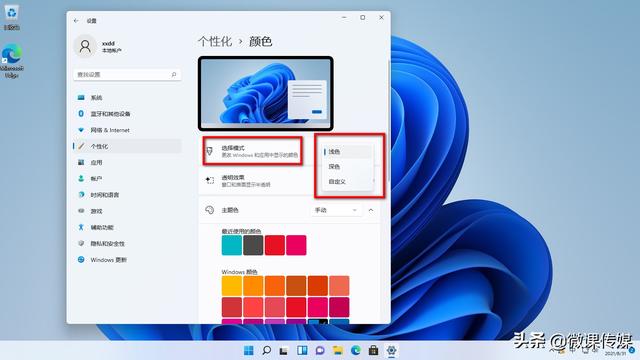
Task: Open the 主题色 手动 dropdown
Action: [x=336, y=210]
